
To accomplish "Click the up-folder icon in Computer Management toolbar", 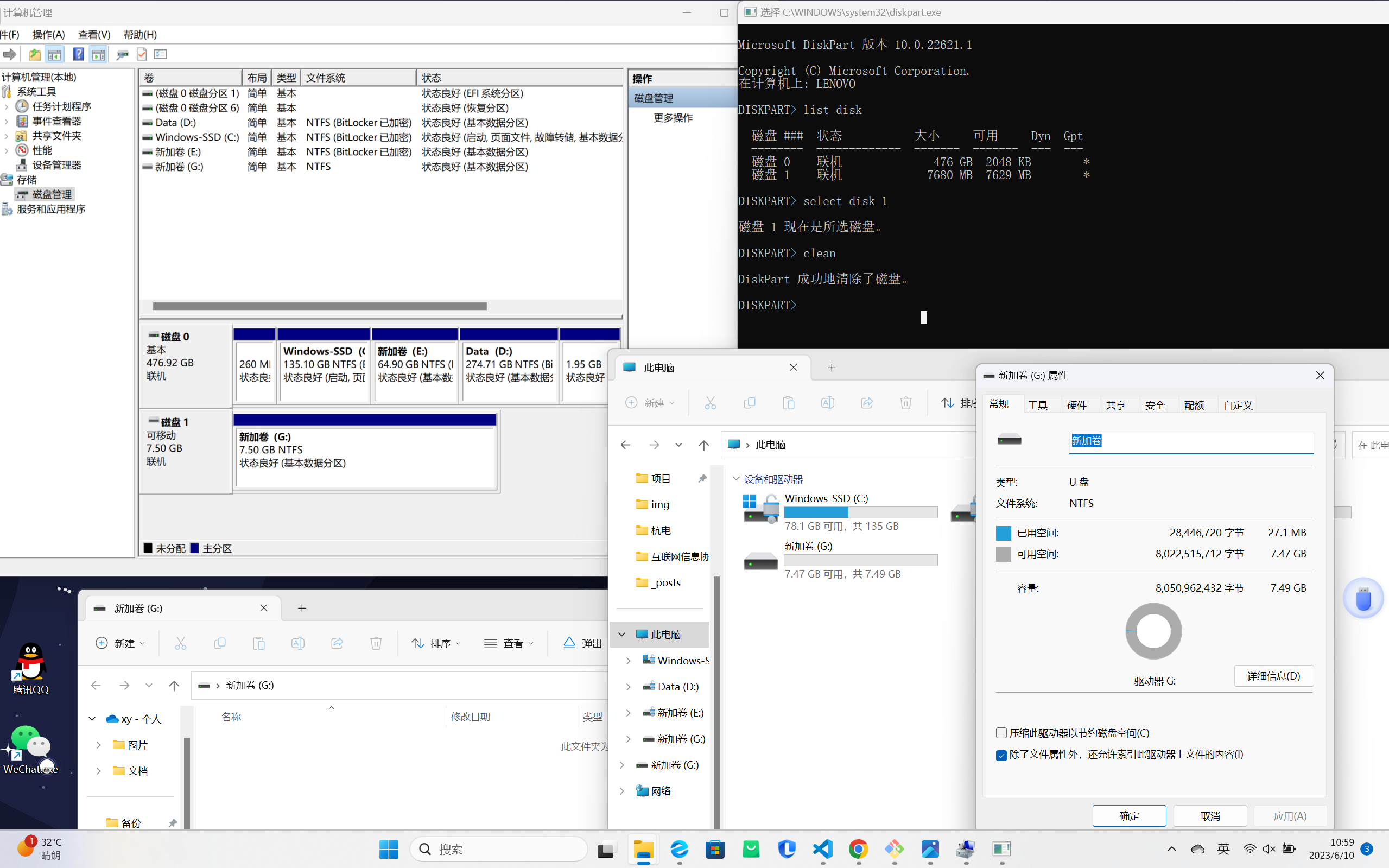I will pos(34,54).
